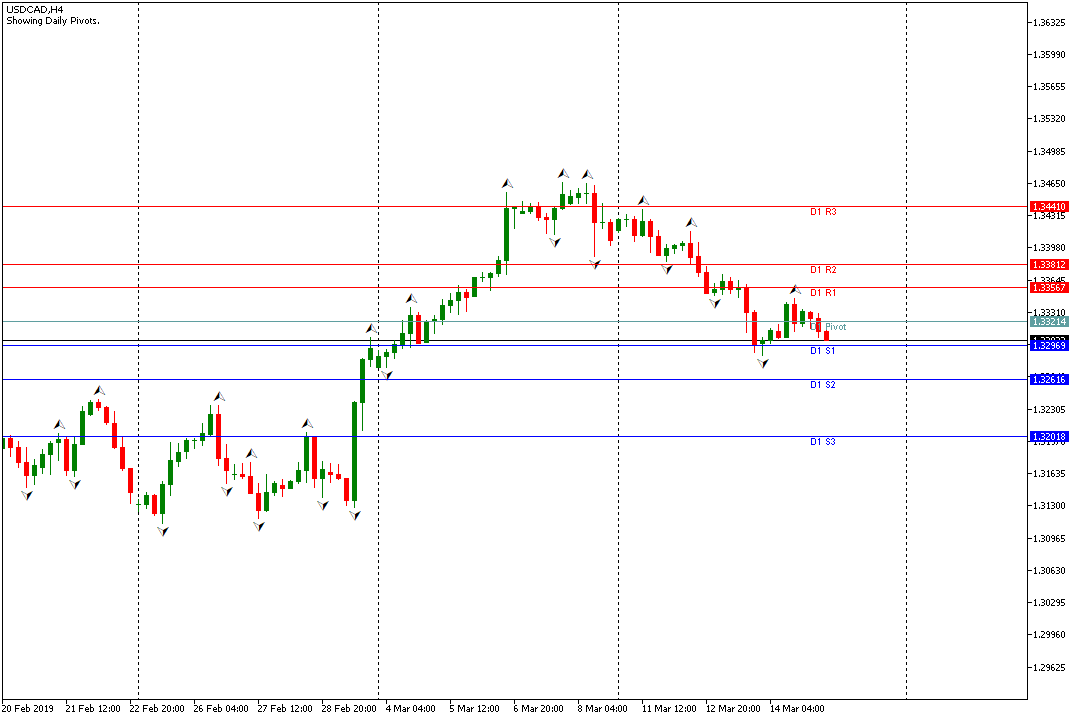This screenshot has height=720, width=1080.
Task: Select the up fractal arrow on the 4 Mar dashed line
Action: [x=371, y=328]
